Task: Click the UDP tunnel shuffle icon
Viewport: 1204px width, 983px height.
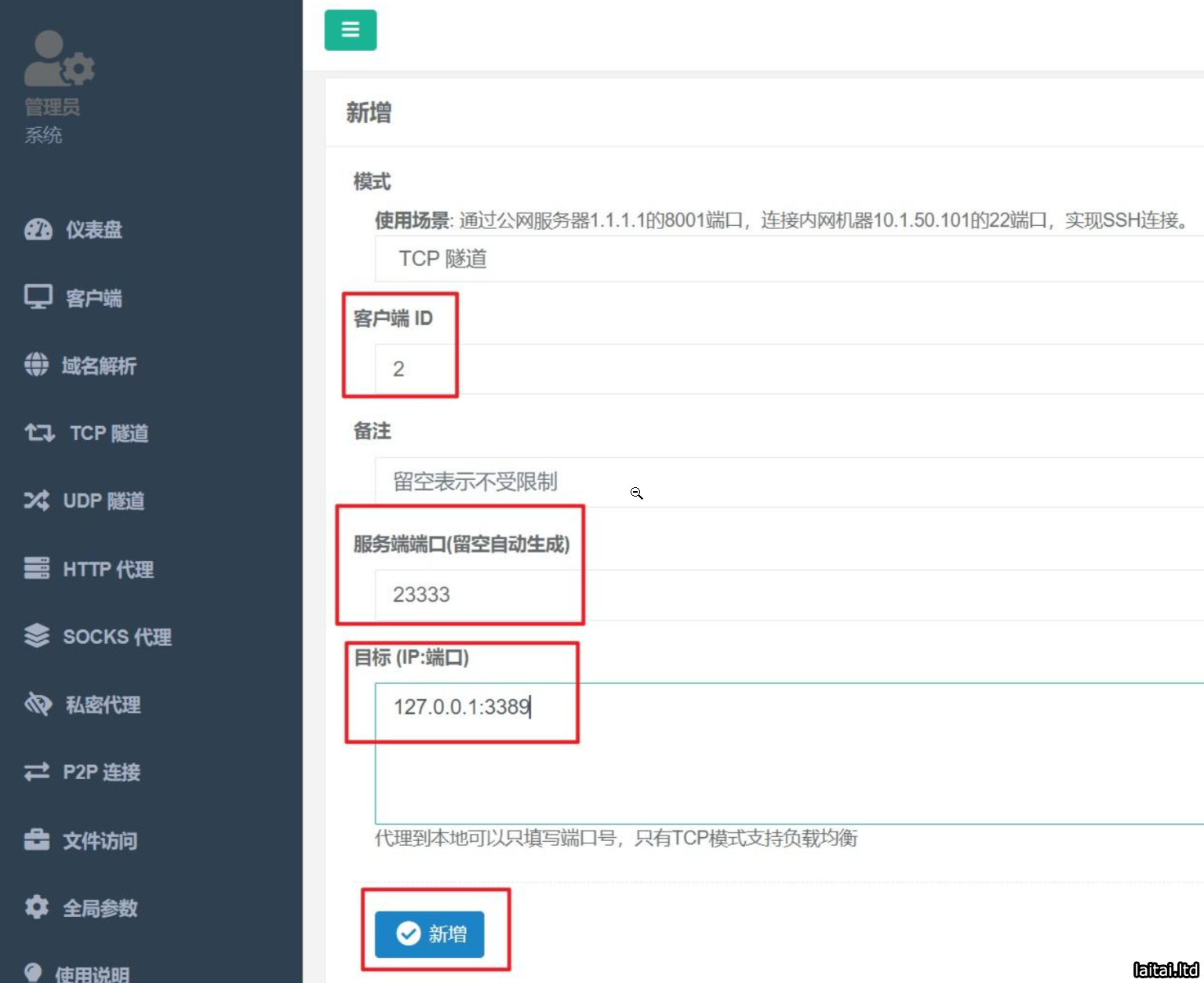Action: (37, 501)
